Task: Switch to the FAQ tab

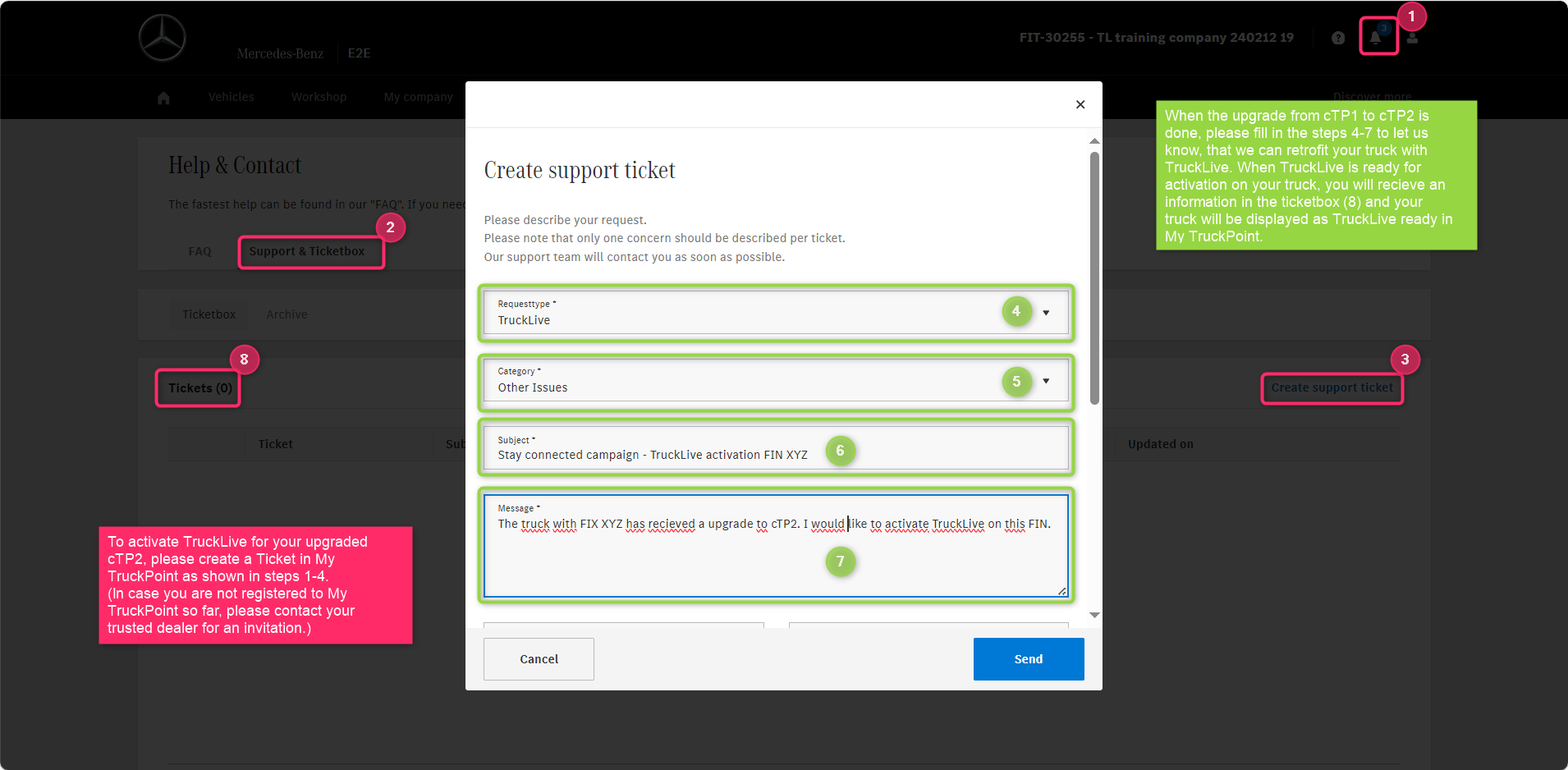Action: [x=199, y=251]
